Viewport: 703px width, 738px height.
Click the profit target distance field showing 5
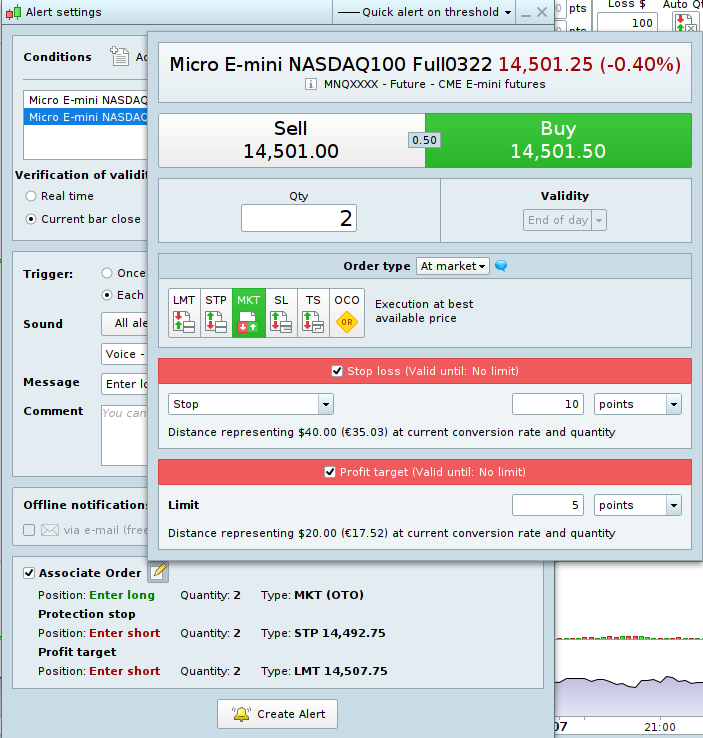pyautogui.click(x=548, y=505)
